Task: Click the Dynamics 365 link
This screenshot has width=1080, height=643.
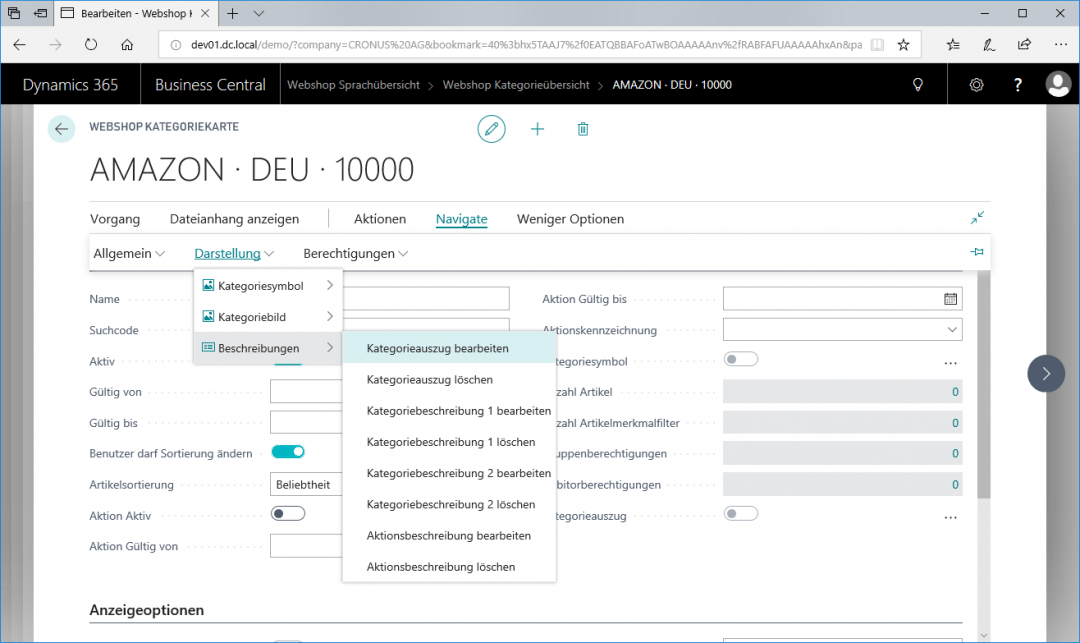Action: 70,85
